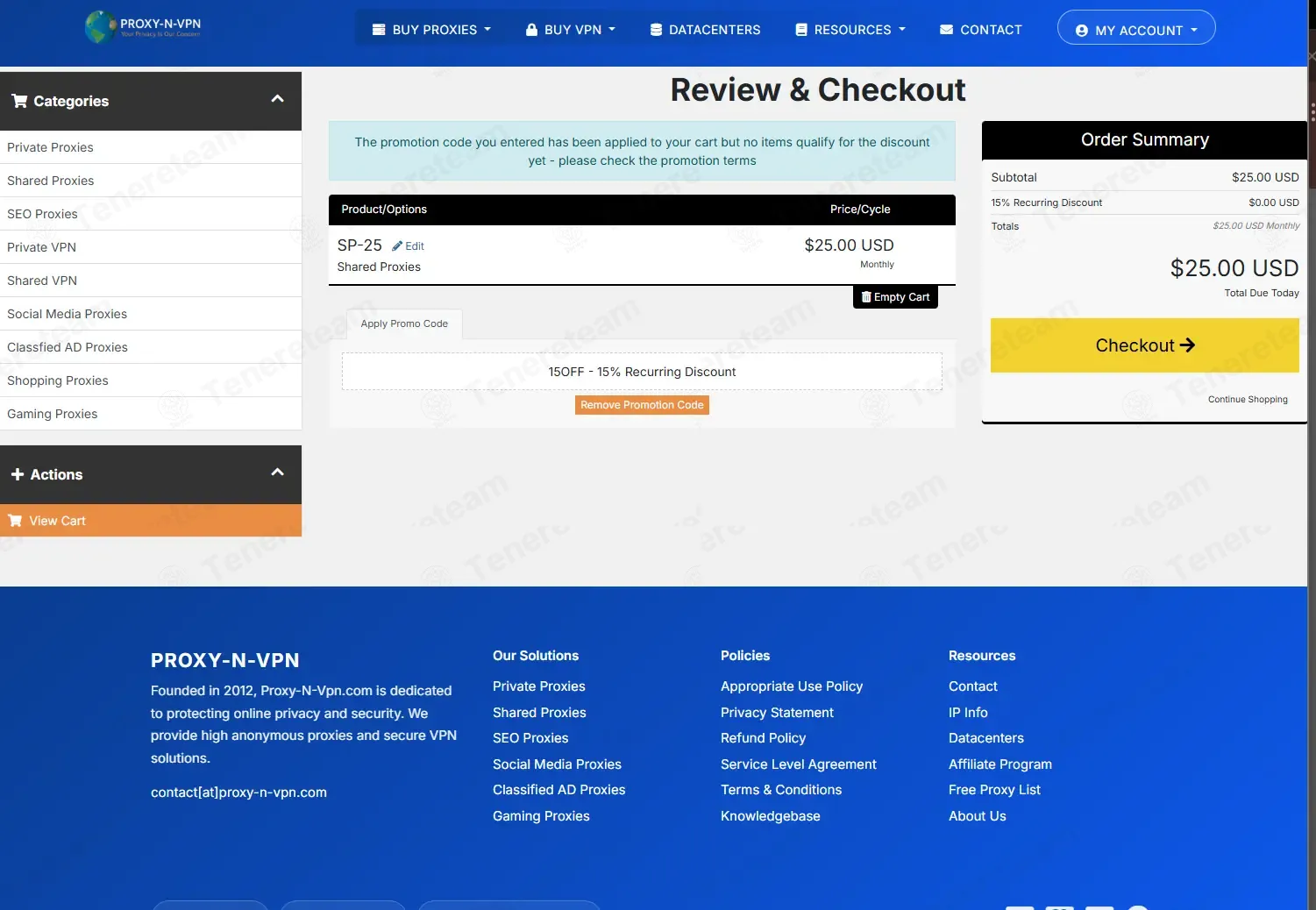
Task: Click the arrow icon on Checkout button
Action: pos(1187,345)
